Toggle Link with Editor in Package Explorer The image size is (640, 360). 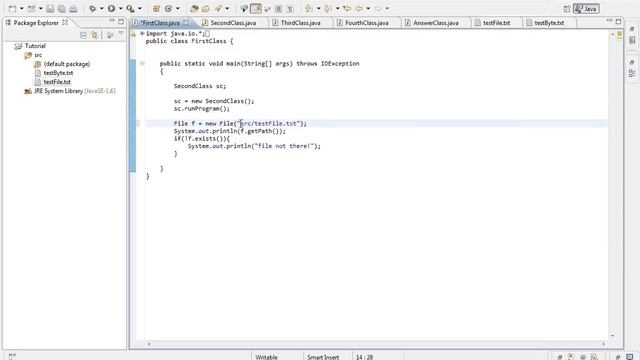click(95, 36)
